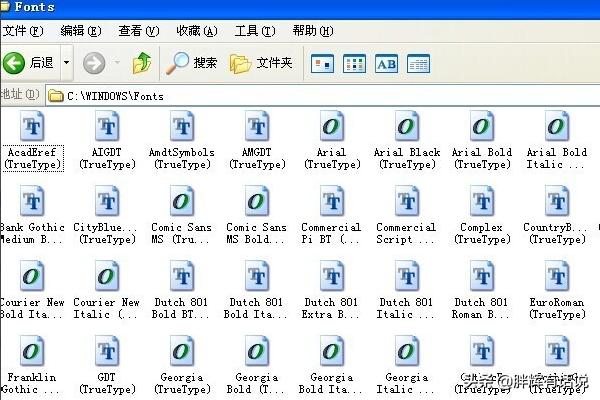Select the Commercial Script font icon
This screenshot has width=600, height=400.
(407, 201)
